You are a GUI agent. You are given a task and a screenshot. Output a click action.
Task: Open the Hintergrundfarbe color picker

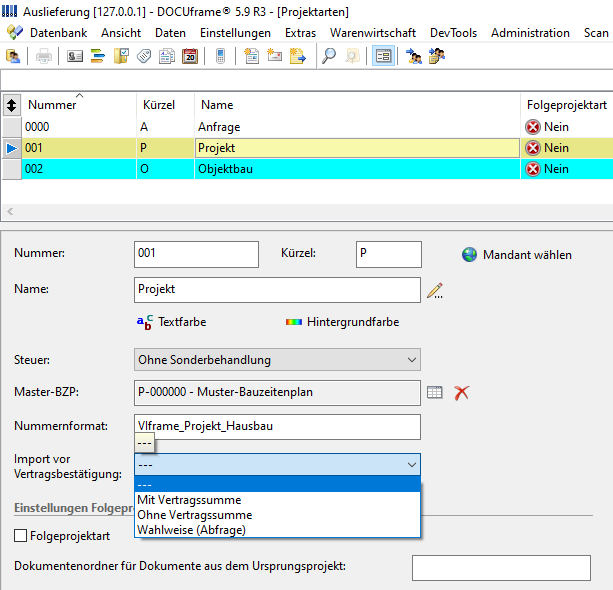[342, 322]
